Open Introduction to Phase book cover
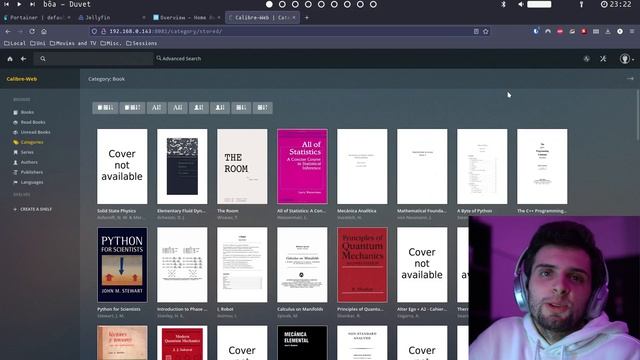 point(182,265)
